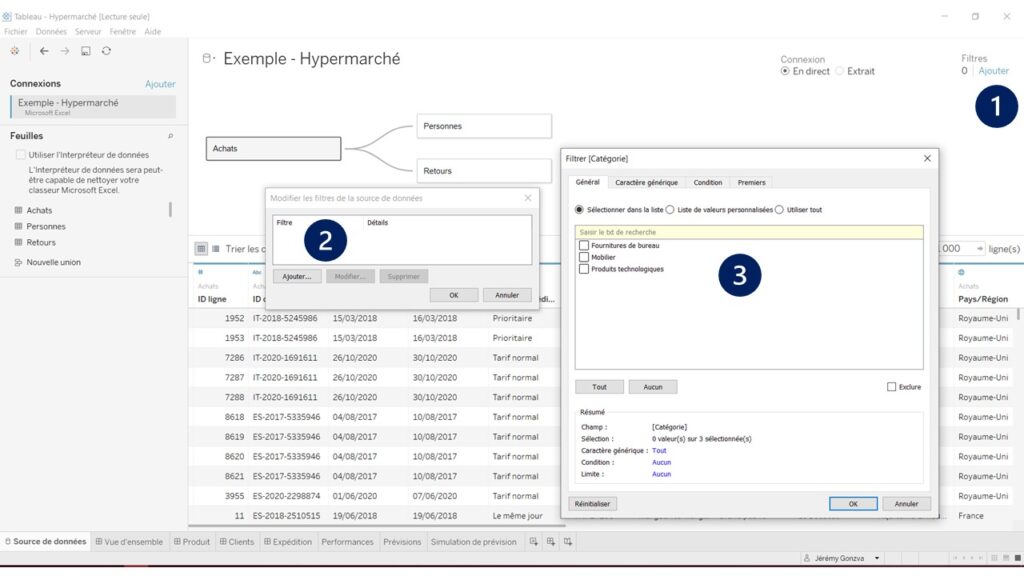The image size is (1024, 576).
Task: Click Ajouter link next to Connexions
Action: coord(160,84)
